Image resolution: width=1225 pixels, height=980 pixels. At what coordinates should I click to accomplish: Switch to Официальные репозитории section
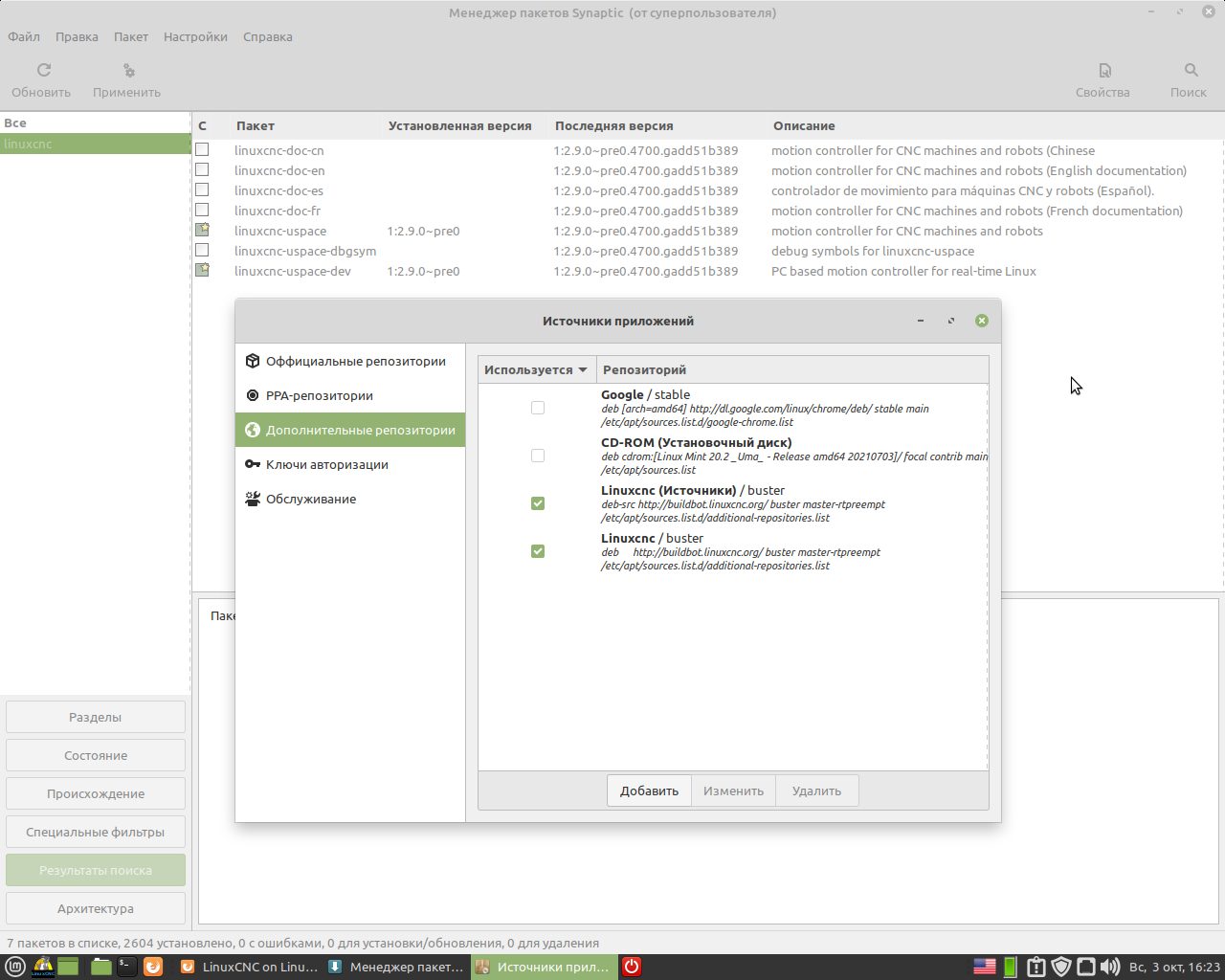(x=350, y=361)
